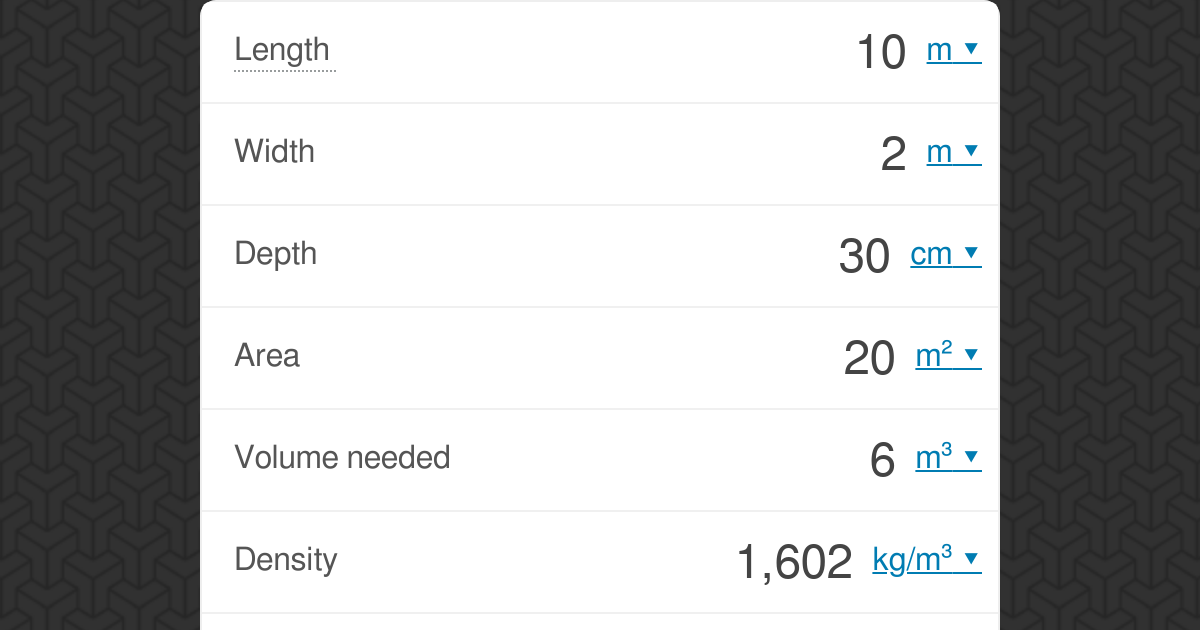Click the Depth value field showing 30

864,256
